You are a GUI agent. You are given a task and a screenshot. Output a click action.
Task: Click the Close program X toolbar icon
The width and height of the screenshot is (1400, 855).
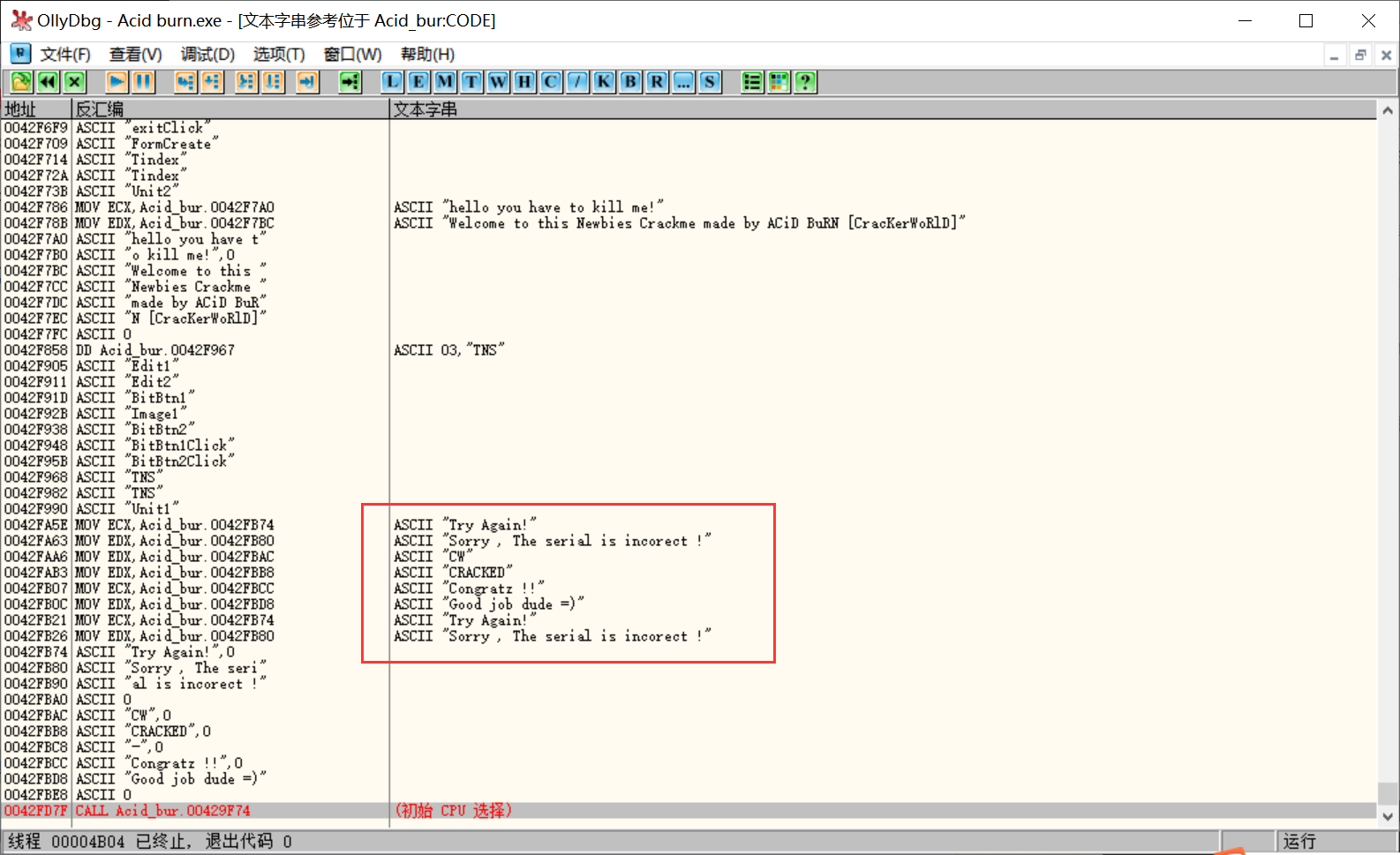(x=75, y=82)
